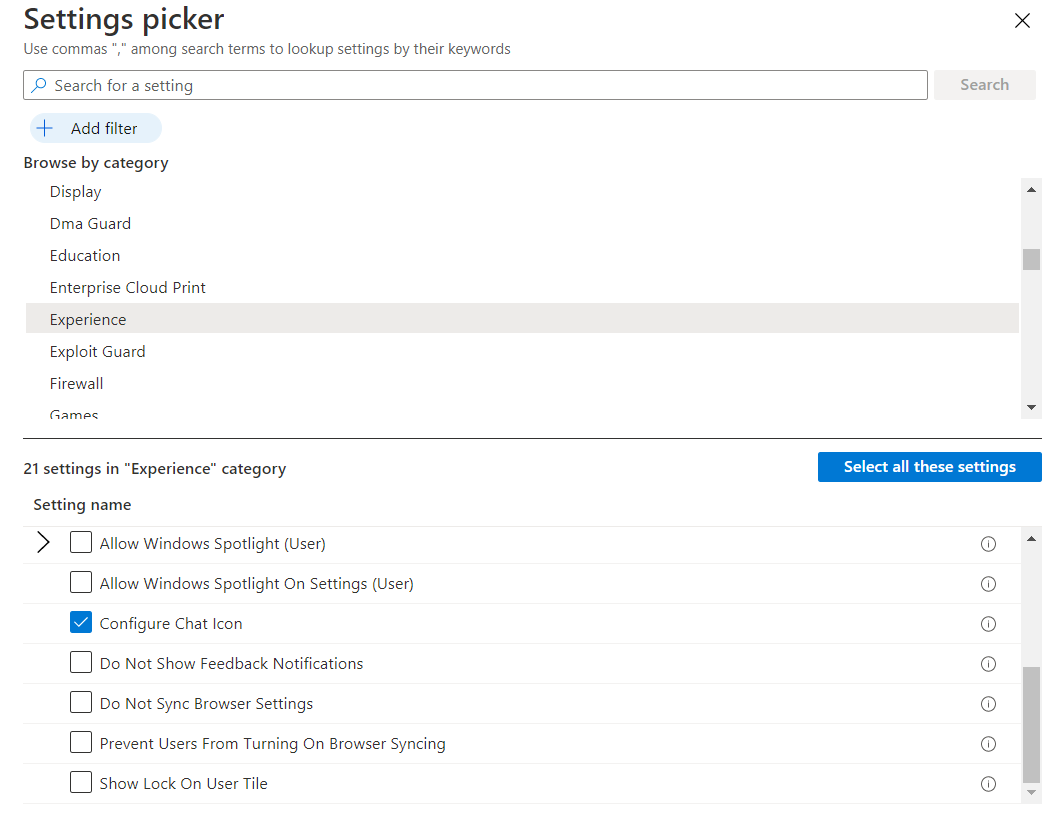This screenshot has height=813, width=1056.
Task: Select the Exploit Guard category
Action: (x=97, y=351)
